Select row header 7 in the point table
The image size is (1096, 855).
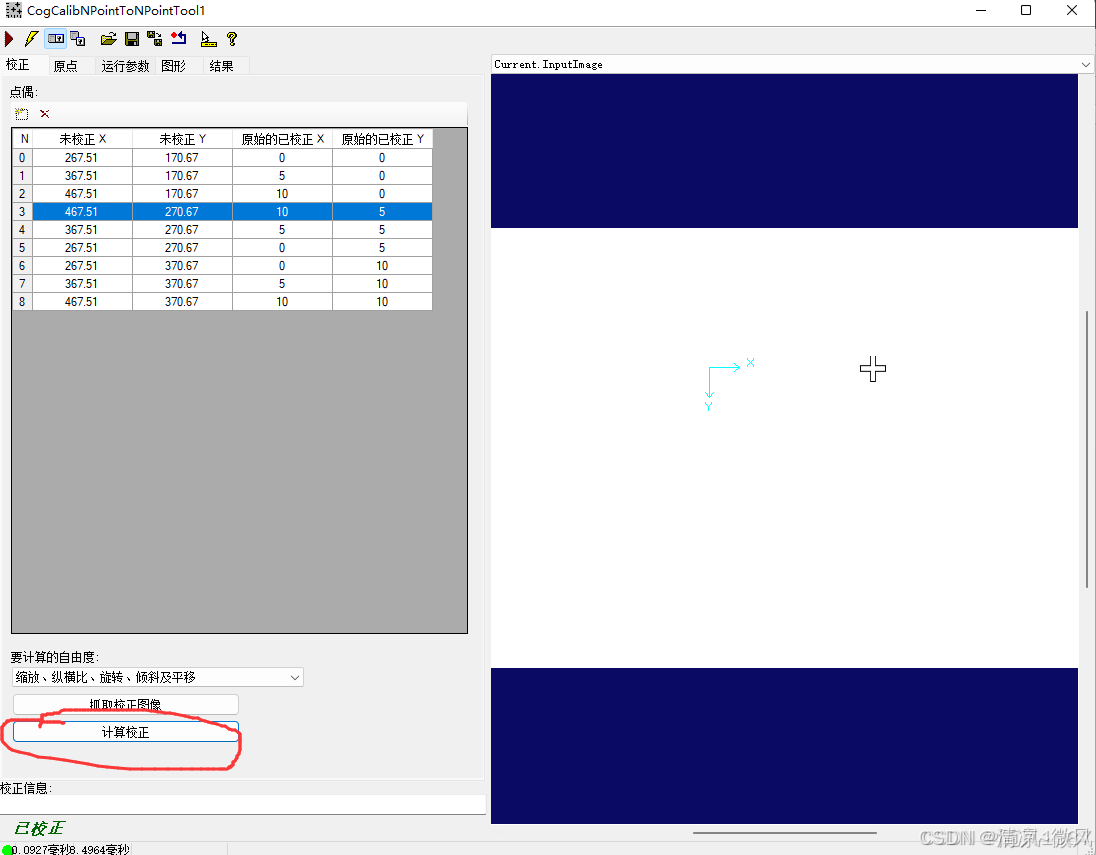pyautogui.click(x=22, y=284)
